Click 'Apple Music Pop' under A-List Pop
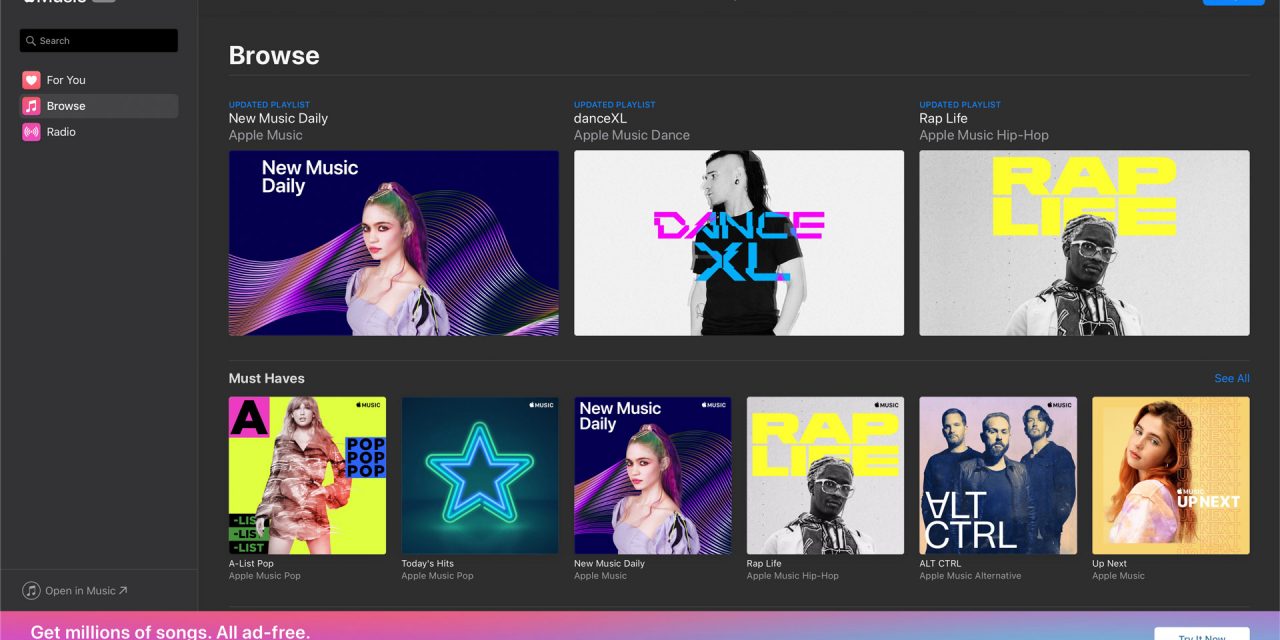This screenshot has height=640, width=1280. pyautogui.click(x=265, y=576)
